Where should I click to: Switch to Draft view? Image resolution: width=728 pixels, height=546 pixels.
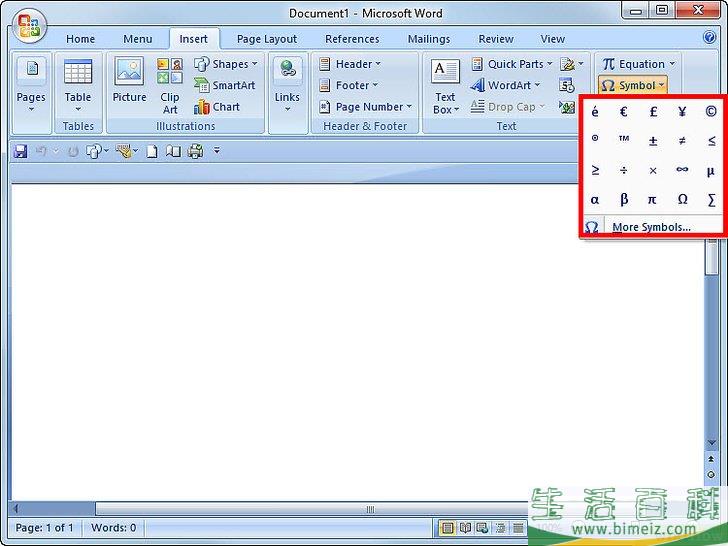(x=518, y=528)
